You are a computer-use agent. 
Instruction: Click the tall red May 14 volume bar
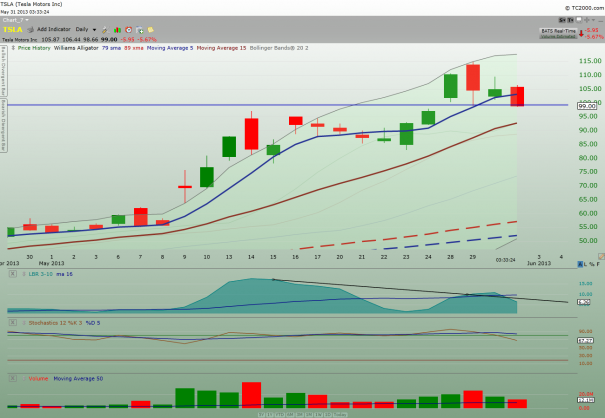click(x=251, y=395)
